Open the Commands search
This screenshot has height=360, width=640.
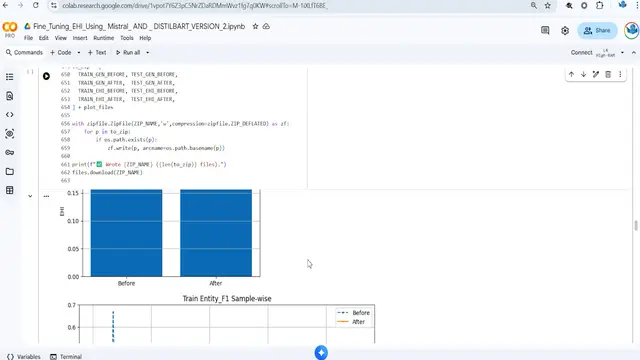tap(24, 53)
